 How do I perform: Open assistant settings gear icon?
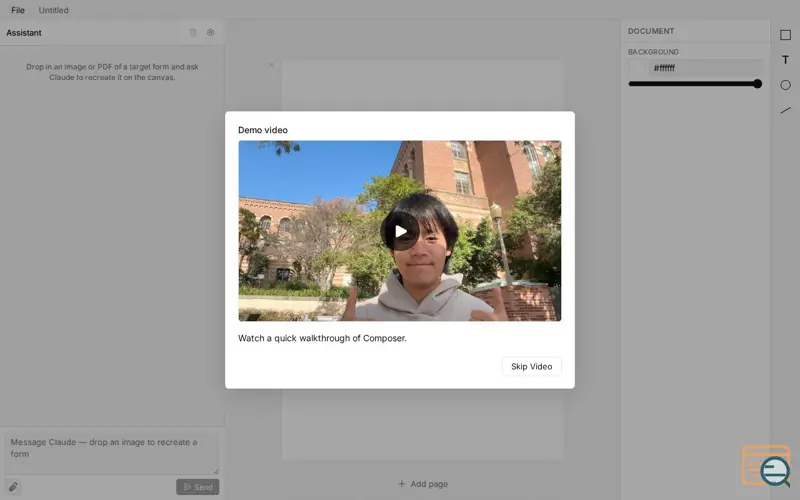[210, 33]
